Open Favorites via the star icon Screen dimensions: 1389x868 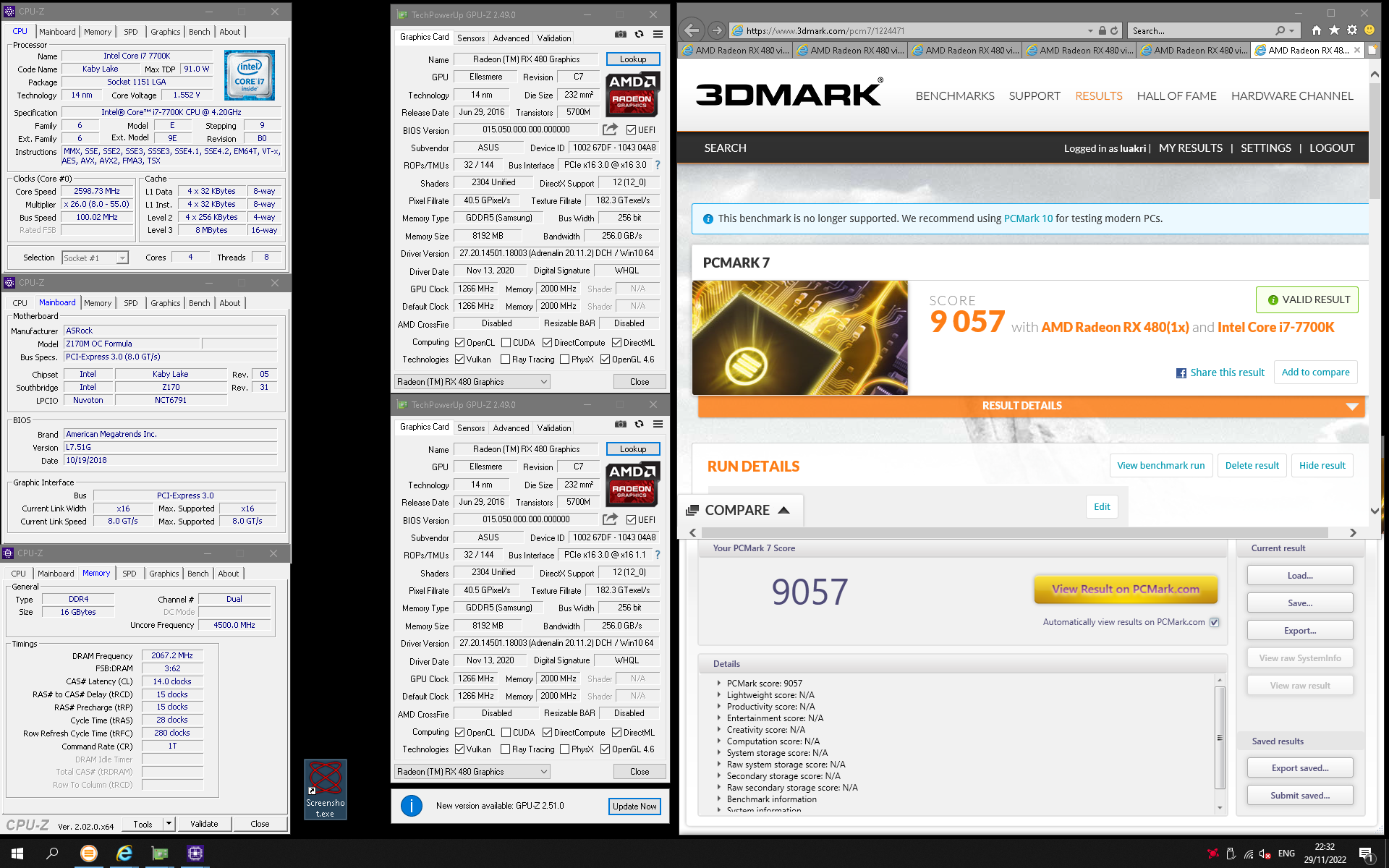1334,30
